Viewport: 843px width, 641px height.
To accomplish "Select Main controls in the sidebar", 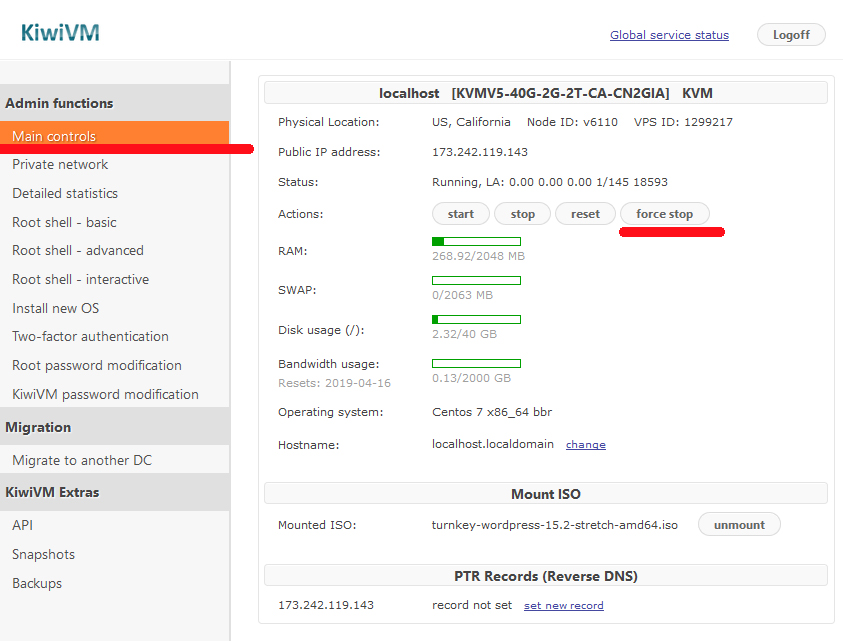I will coord(54,136).
